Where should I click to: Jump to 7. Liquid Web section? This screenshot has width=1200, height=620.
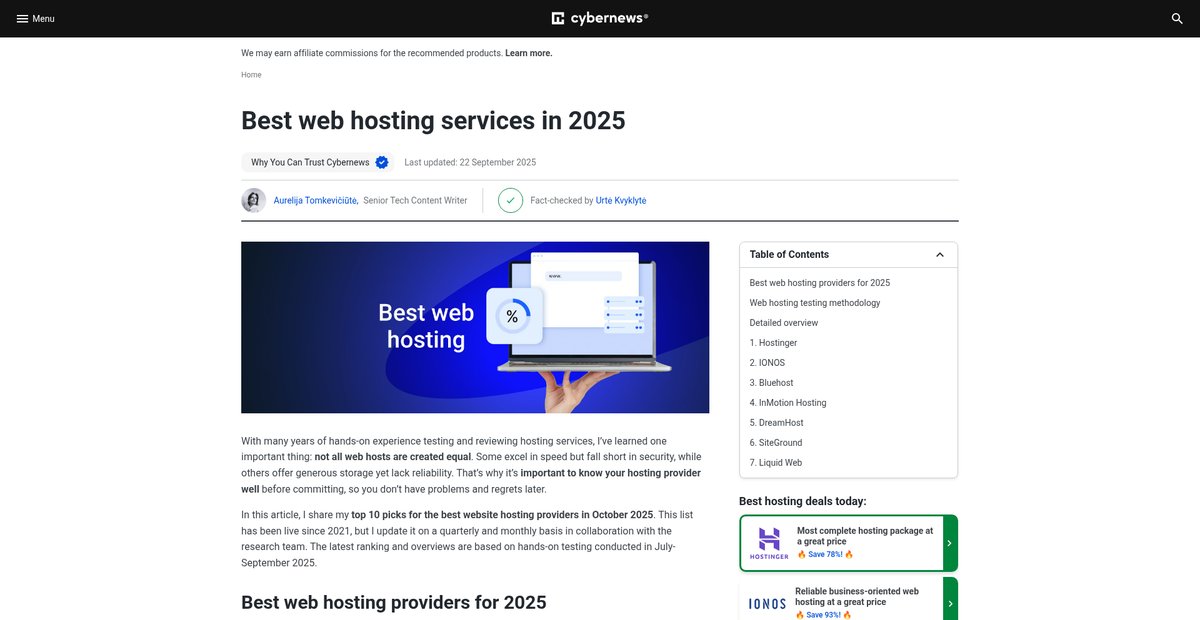776,463
